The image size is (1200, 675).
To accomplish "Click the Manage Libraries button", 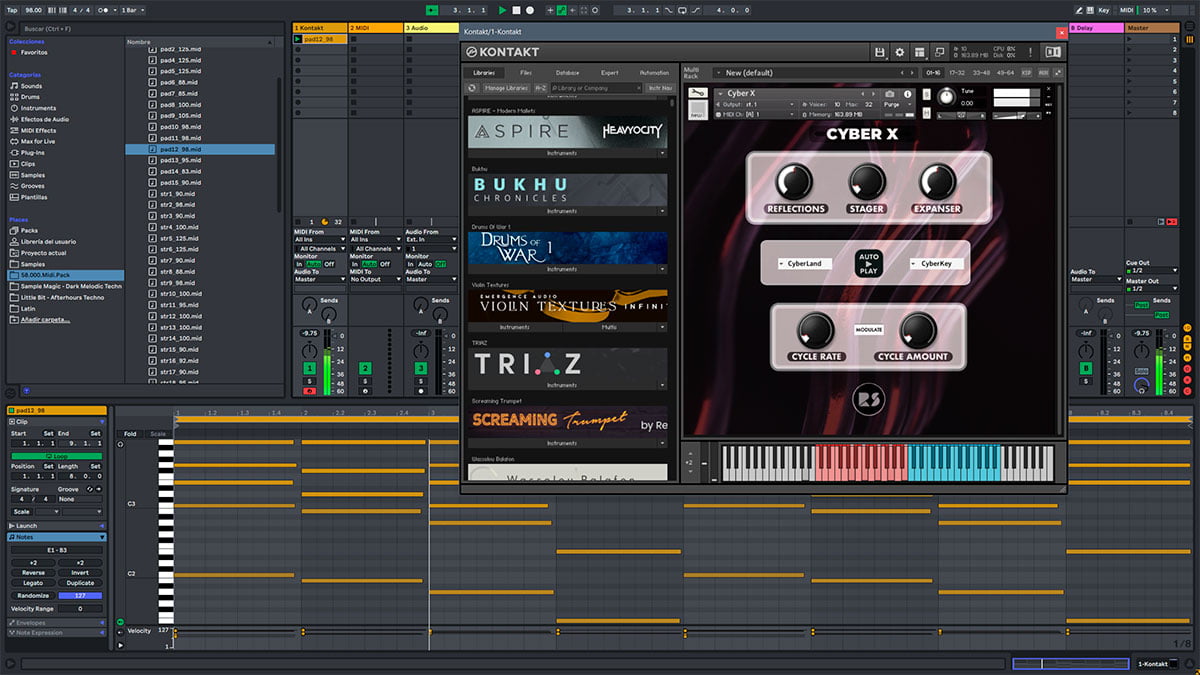I will (506, 88).
